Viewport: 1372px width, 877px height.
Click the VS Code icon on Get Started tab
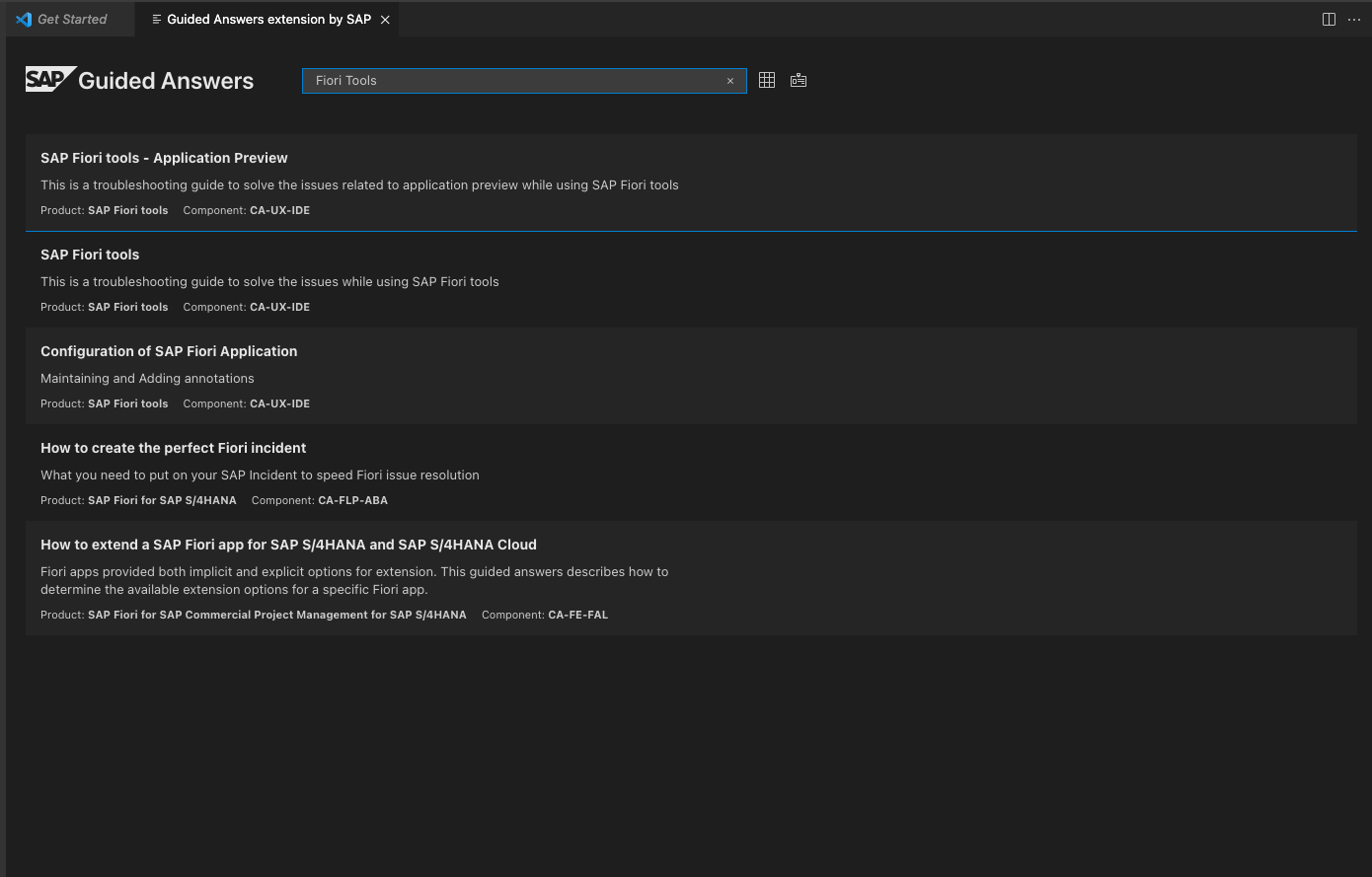tap(24, 19)
